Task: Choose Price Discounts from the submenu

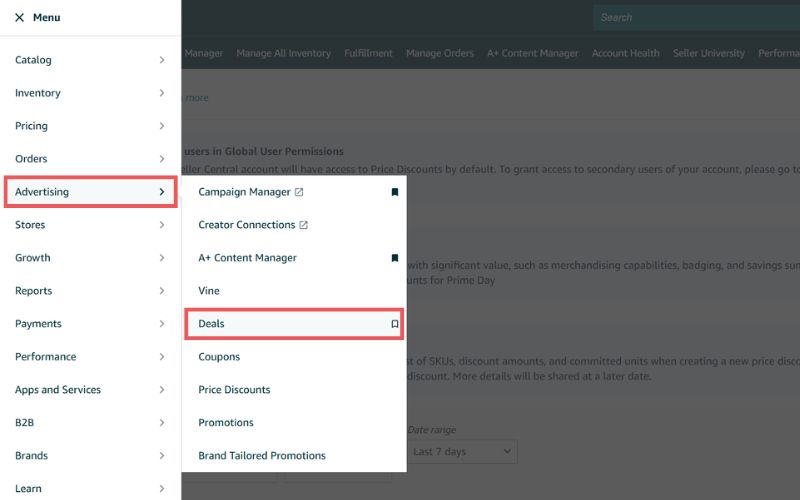Action: (234, 390)
